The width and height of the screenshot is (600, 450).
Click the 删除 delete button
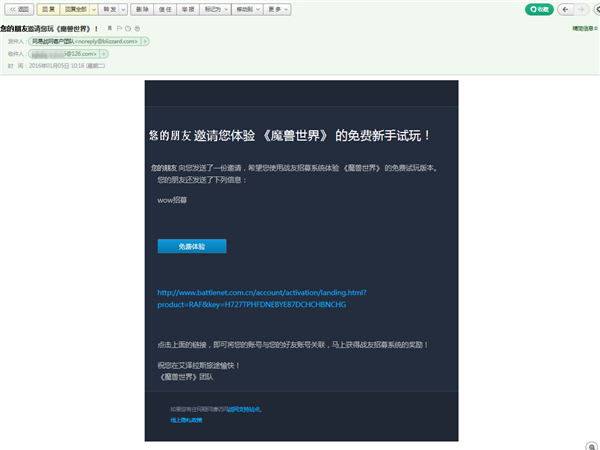tap(142, 9)
